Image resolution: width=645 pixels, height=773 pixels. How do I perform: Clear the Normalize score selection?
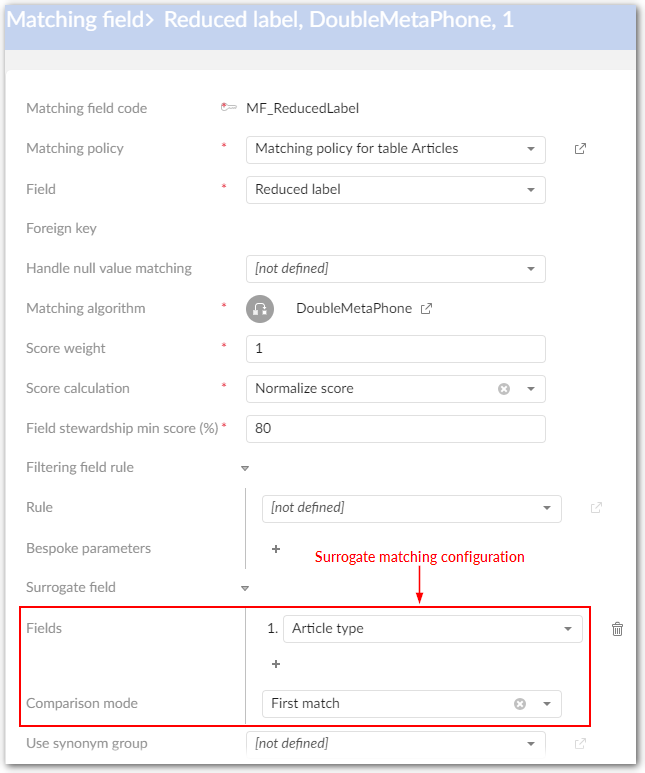pyautogui.click(x=504, y=389)
